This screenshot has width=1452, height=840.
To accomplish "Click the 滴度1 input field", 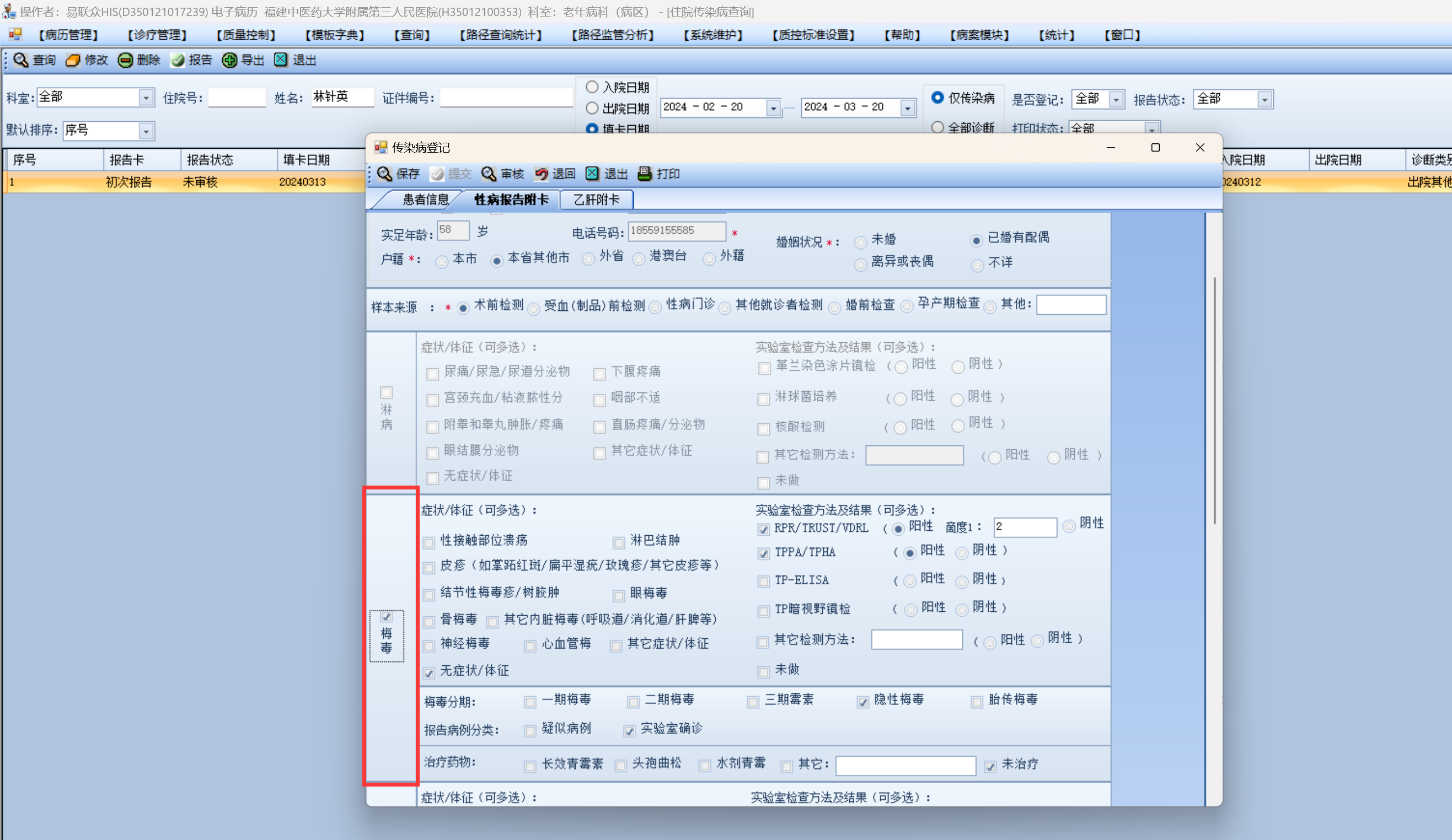I will pos(1025,527).
